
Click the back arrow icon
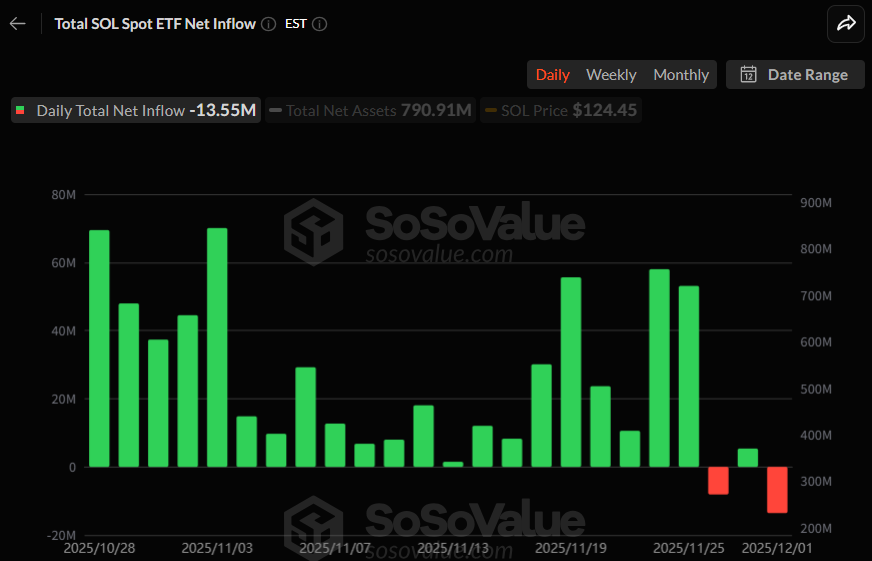pos(17,24)
